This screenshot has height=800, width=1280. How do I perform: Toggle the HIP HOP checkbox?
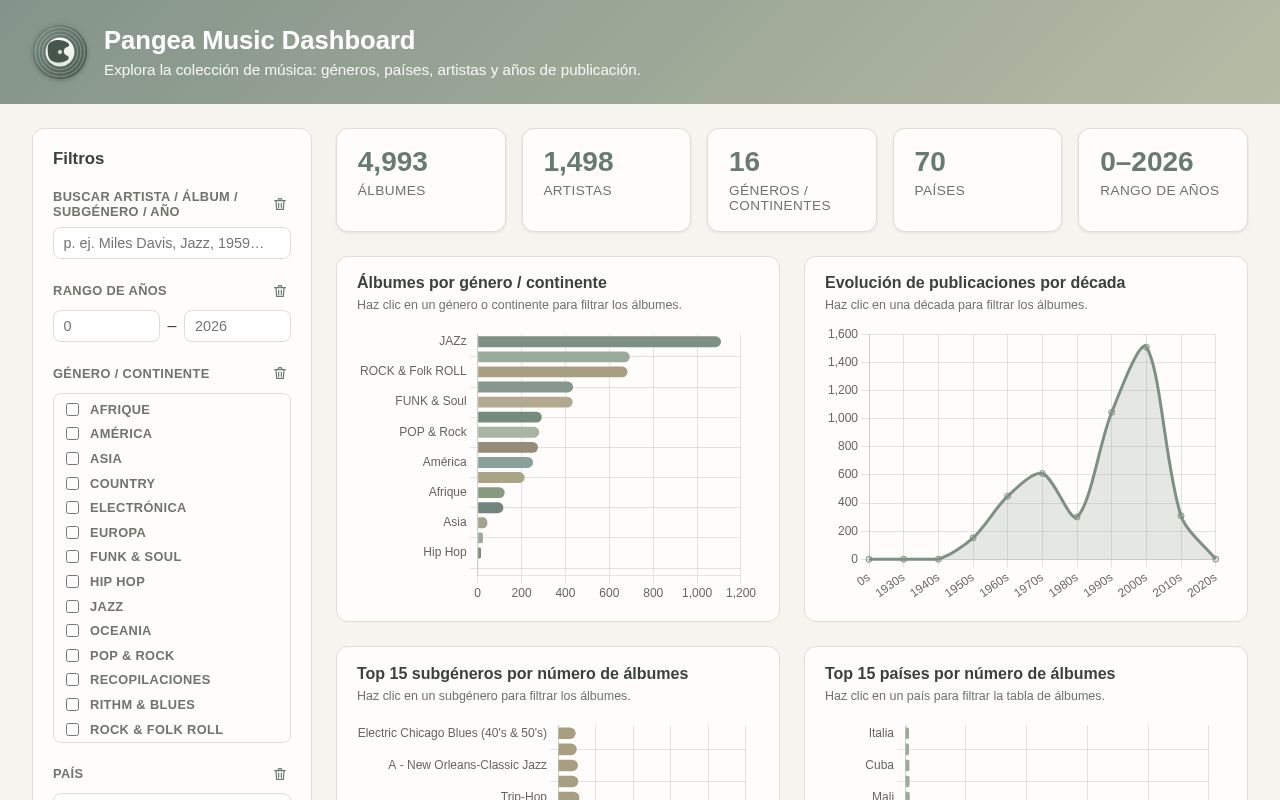tap(72, 581)
